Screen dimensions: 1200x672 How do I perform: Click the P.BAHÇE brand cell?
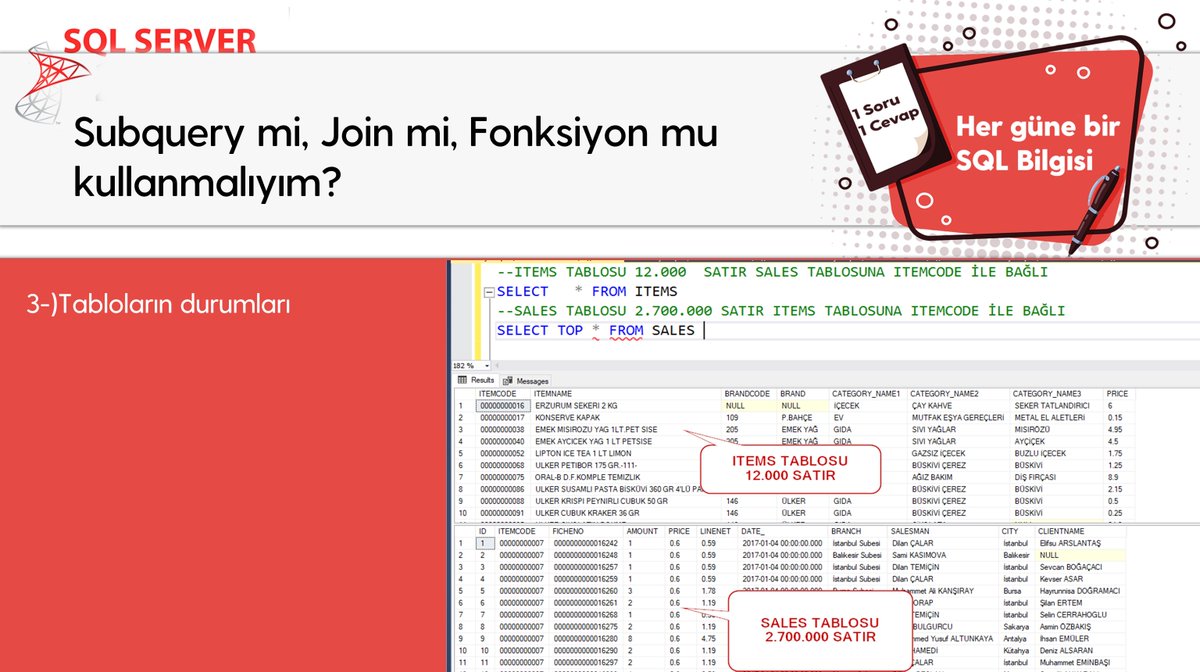(797, 418)
